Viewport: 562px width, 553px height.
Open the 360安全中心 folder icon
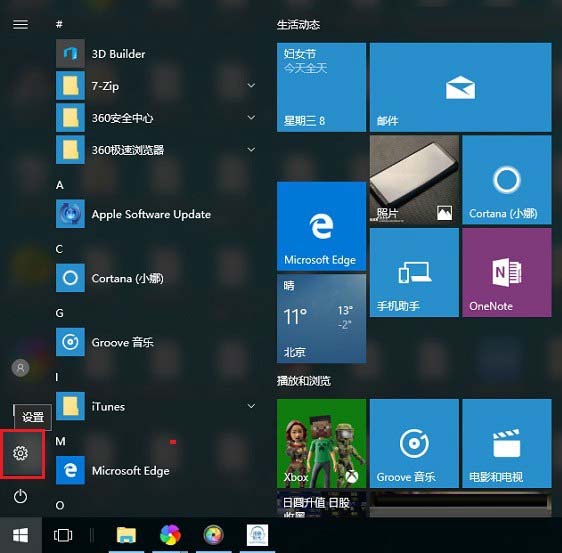pyautogui.click(x=70, y=118)
